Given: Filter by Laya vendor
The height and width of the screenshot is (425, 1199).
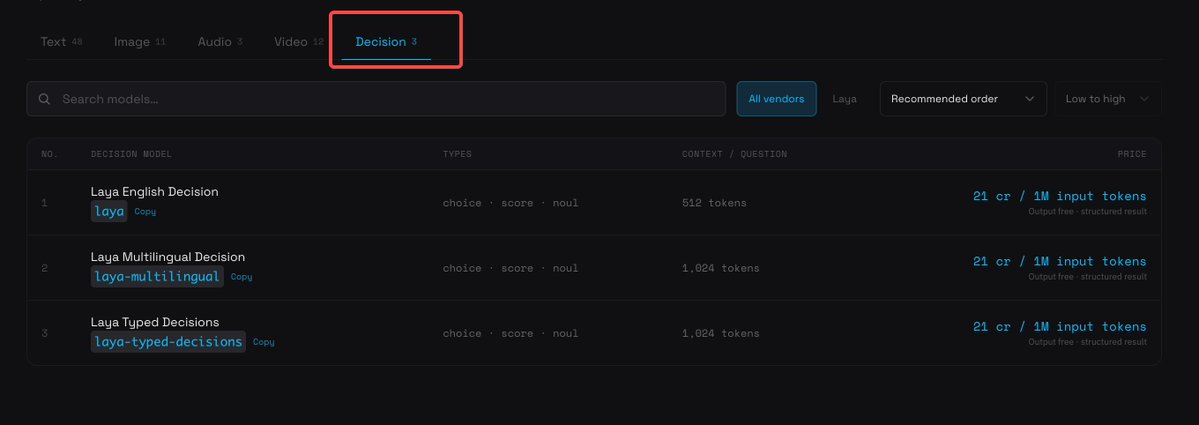Looking at the screenshot, I should (x=844, y=99).
